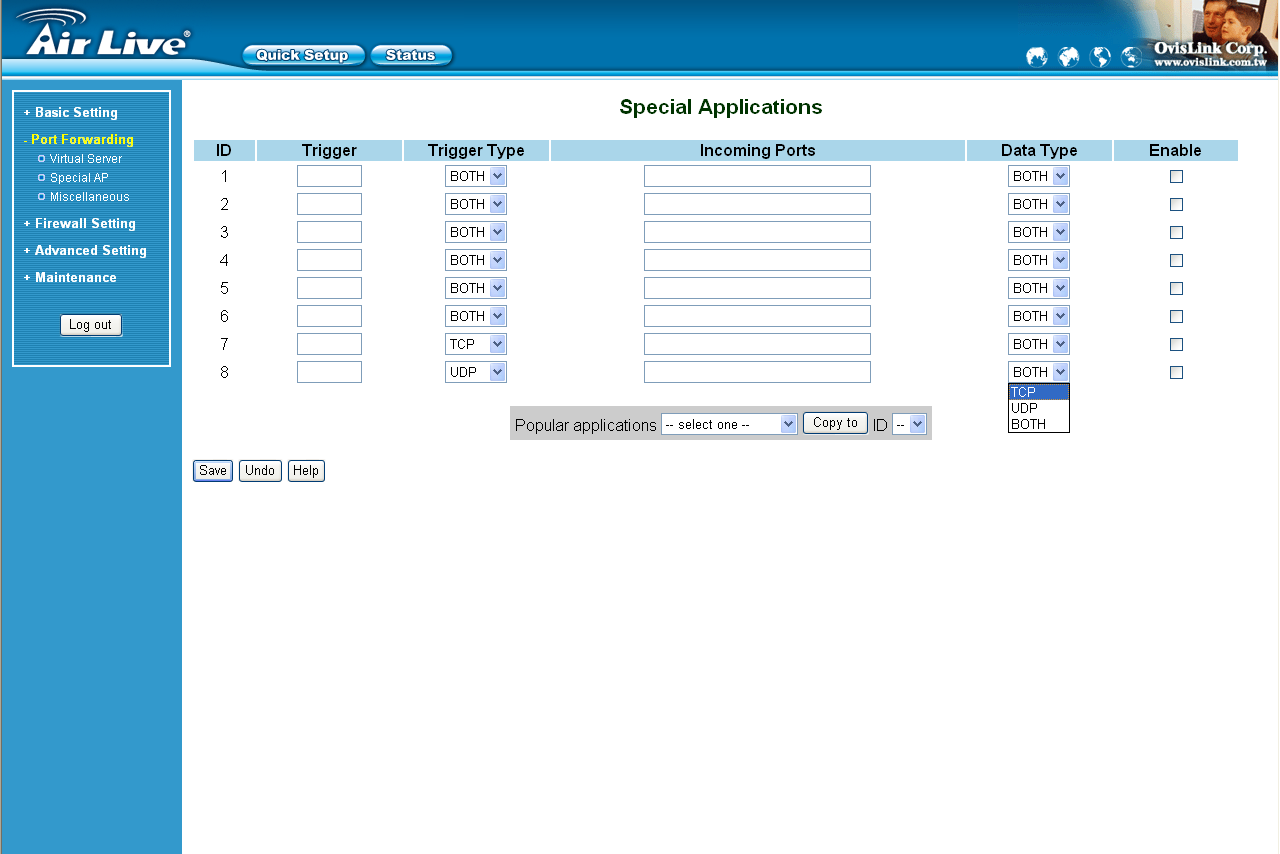Click the second globe language icon
1280x854 pixels.
1068,57
